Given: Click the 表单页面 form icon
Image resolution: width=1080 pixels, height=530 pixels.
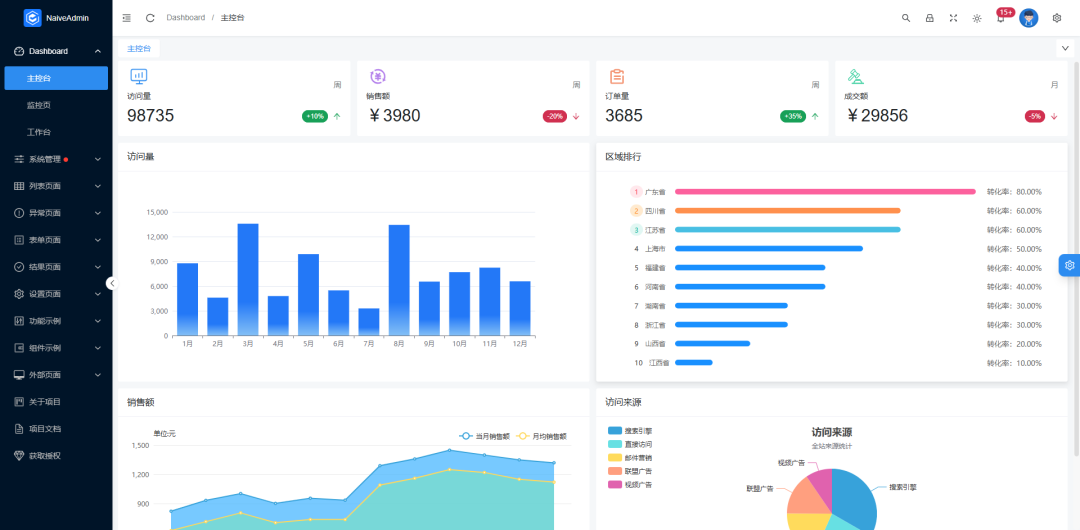Looking at the screenshot, I should (19, 240).
